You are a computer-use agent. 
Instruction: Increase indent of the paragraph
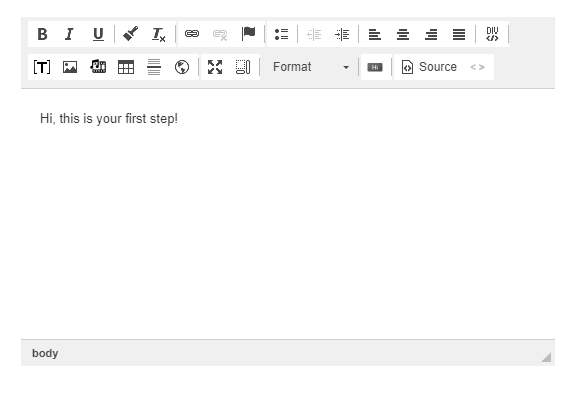pyautogui.click(x=342, y=34)
